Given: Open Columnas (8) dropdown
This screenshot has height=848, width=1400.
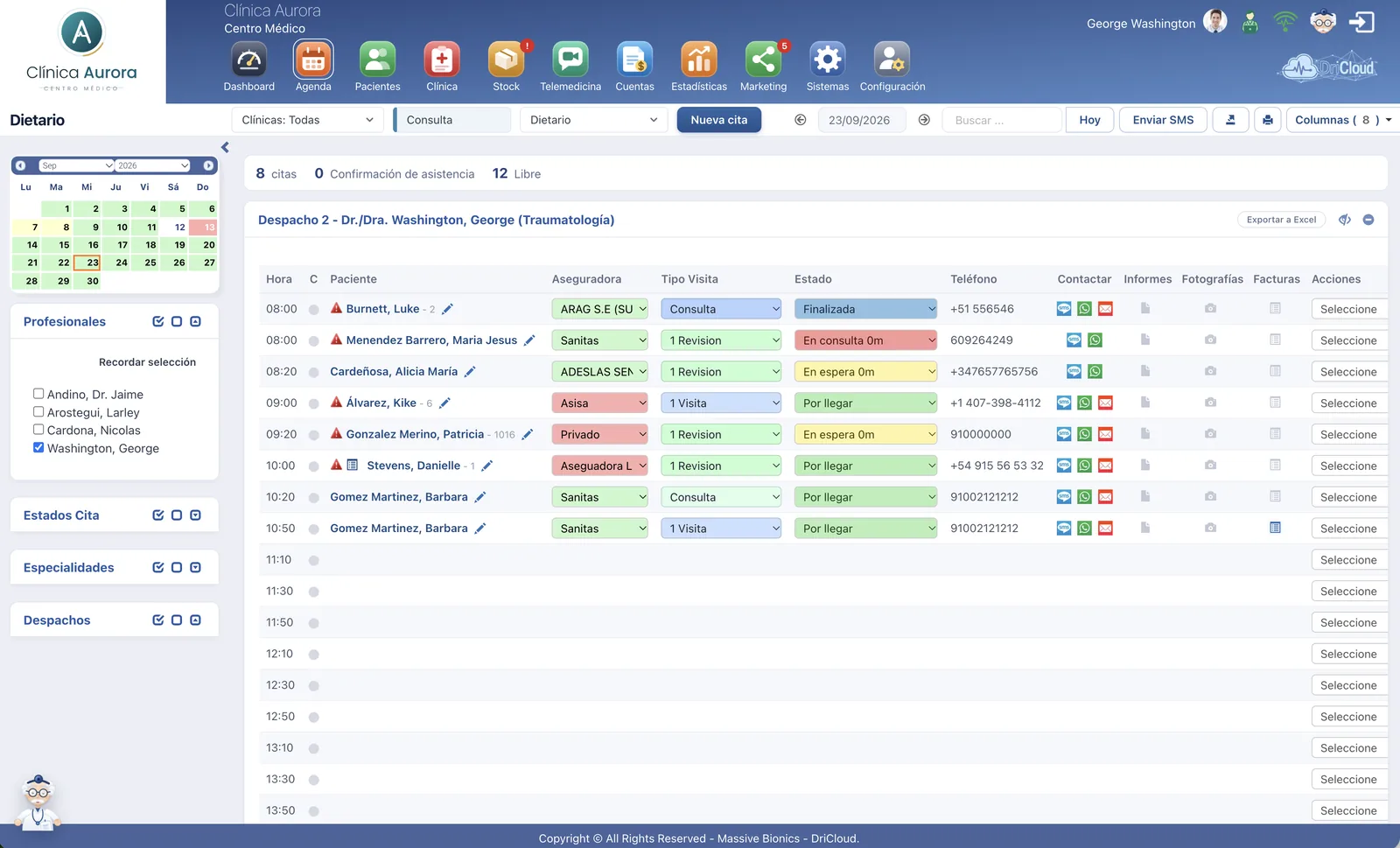Looking at the screenshot, I should point(1342,120).
